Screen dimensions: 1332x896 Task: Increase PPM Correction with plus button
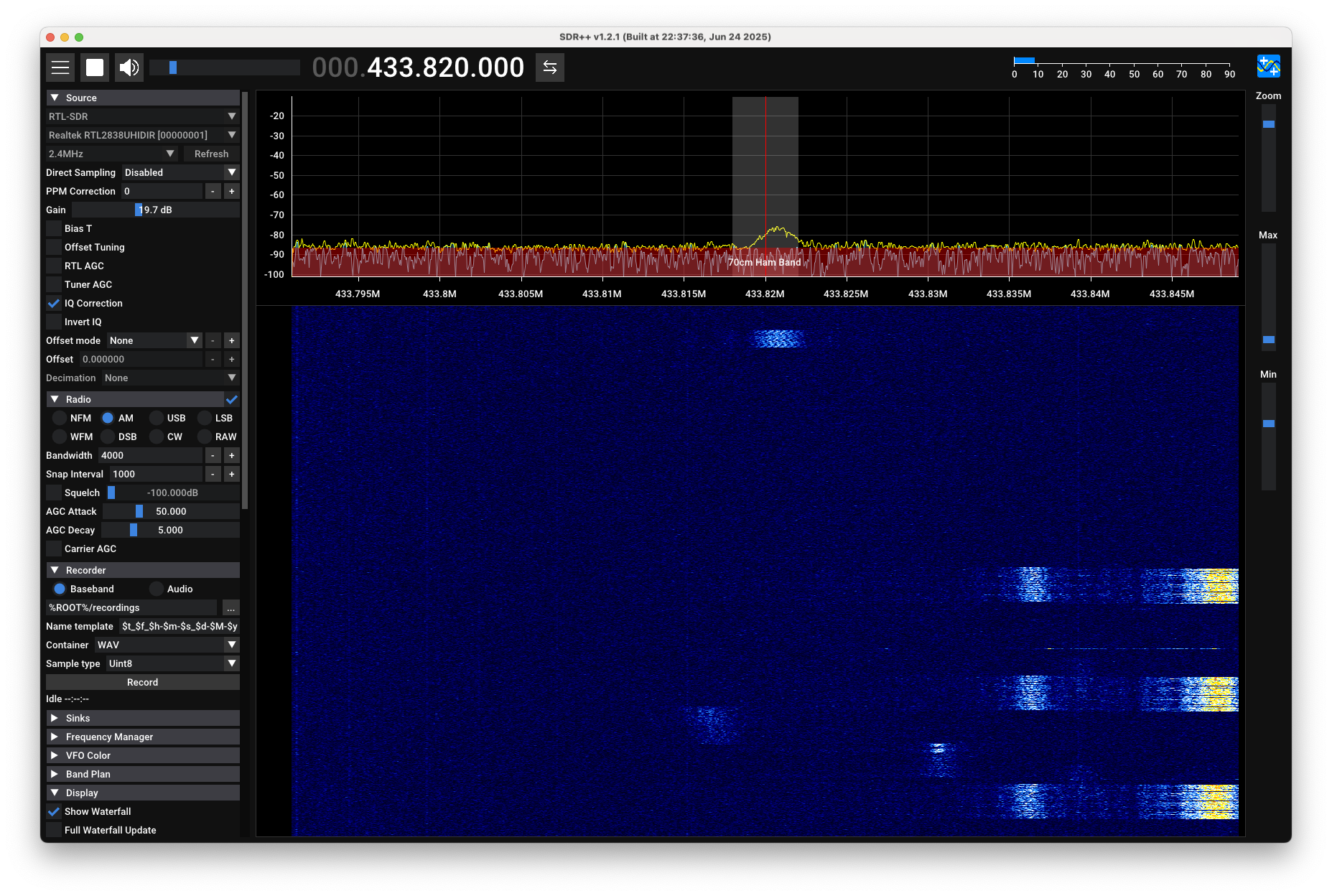point(231,191)
